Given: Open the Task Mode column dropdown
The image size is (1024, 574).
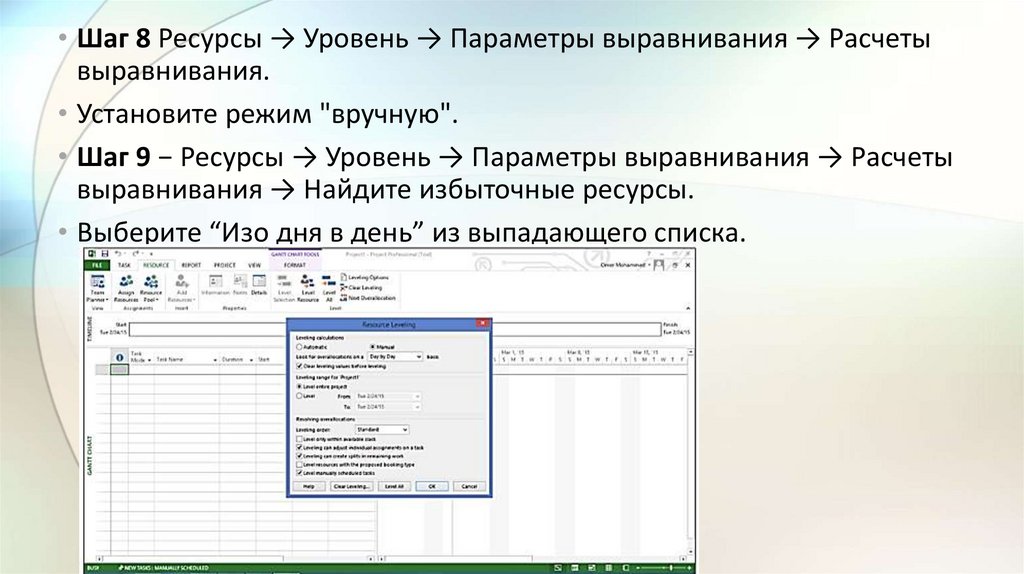Looking at the screenshot, I should click(150, 360).
